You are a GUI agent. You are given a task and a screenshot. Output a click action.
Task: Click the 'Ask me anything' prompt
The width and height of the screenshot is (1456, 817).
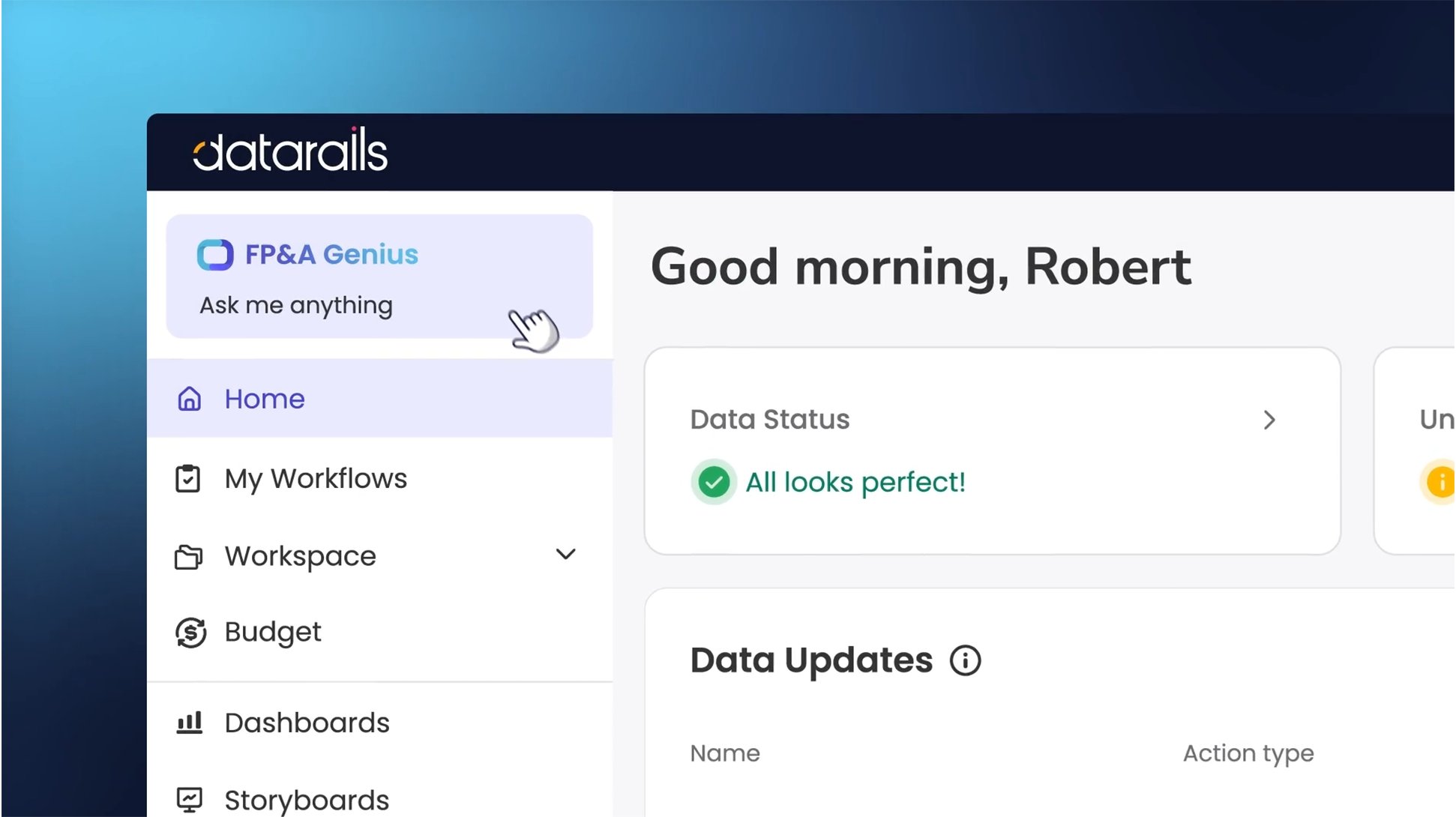(x=296, y=305)
